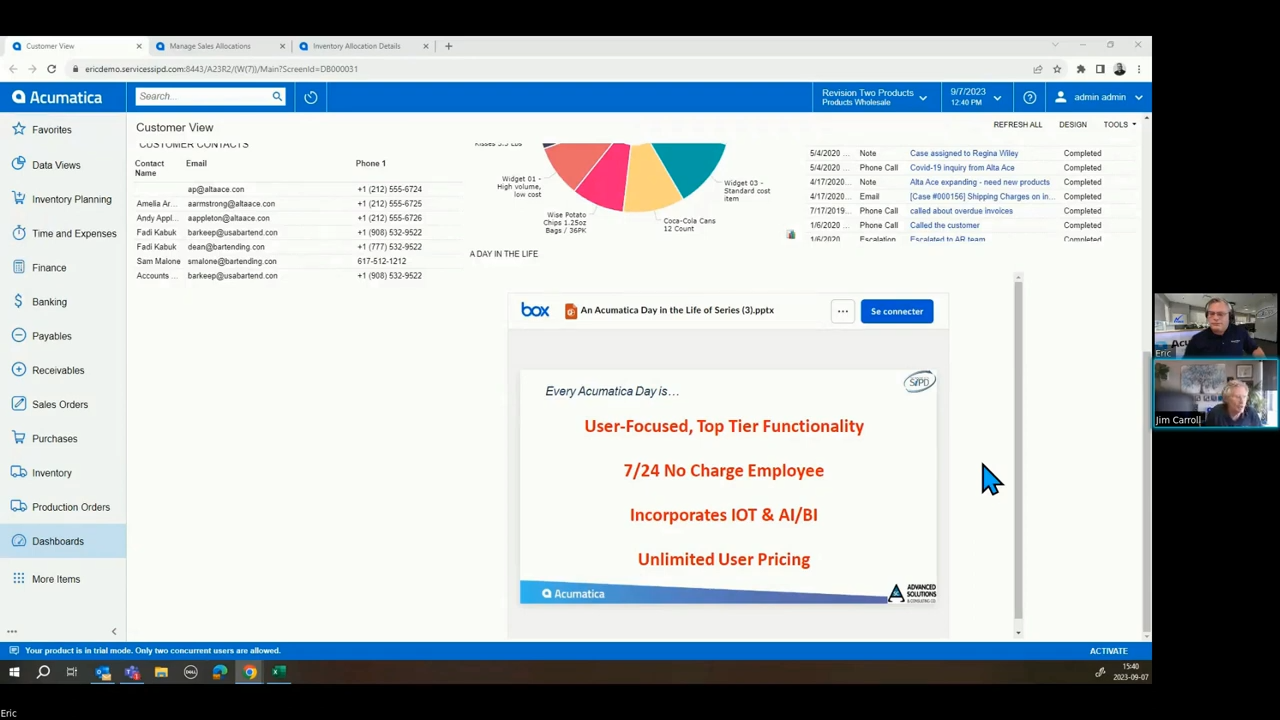Open Chrome three-dot menu
This screenshot has height=720, width=1280.
point(1139,69)
